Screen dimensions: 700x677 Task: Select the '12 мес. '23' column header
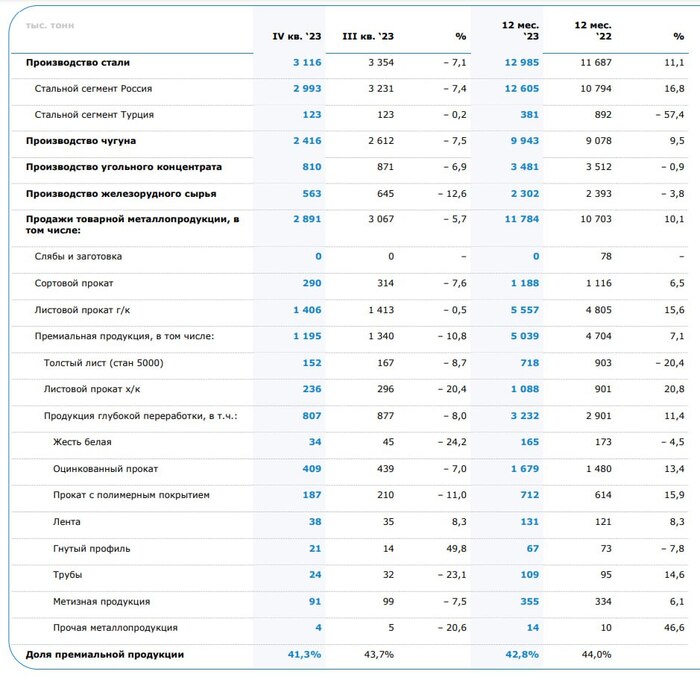[x=520, y=30]
